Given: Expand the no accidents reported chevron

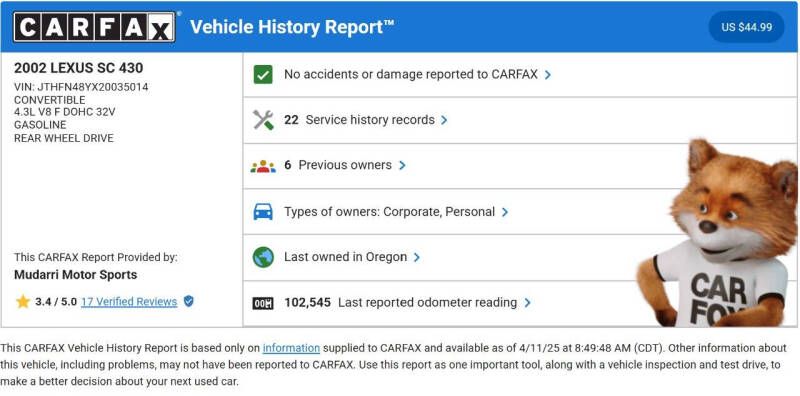Looking at the screenshot, I should [x=548, y=75].
